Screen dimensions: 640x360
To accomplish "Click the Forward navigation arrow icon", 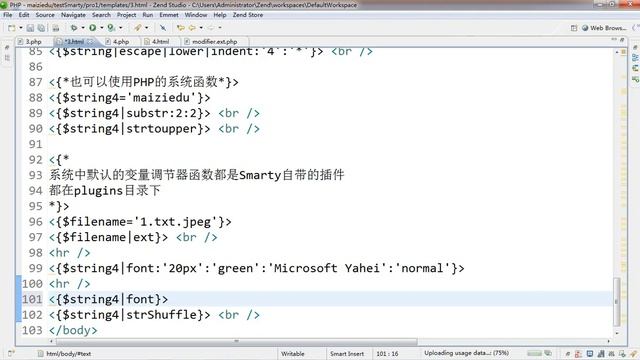I will point(211,28).
